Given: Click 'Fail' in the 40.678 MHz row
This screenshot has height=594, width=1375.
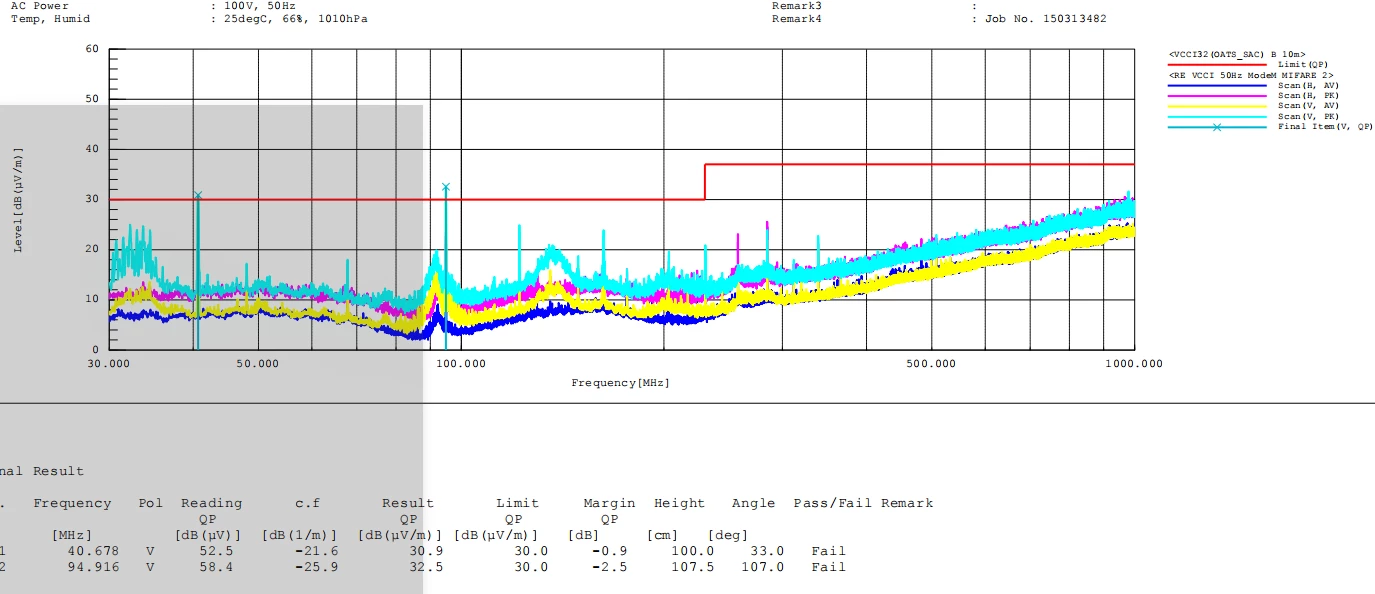Looking at the screenshot, I should (829, 551).
